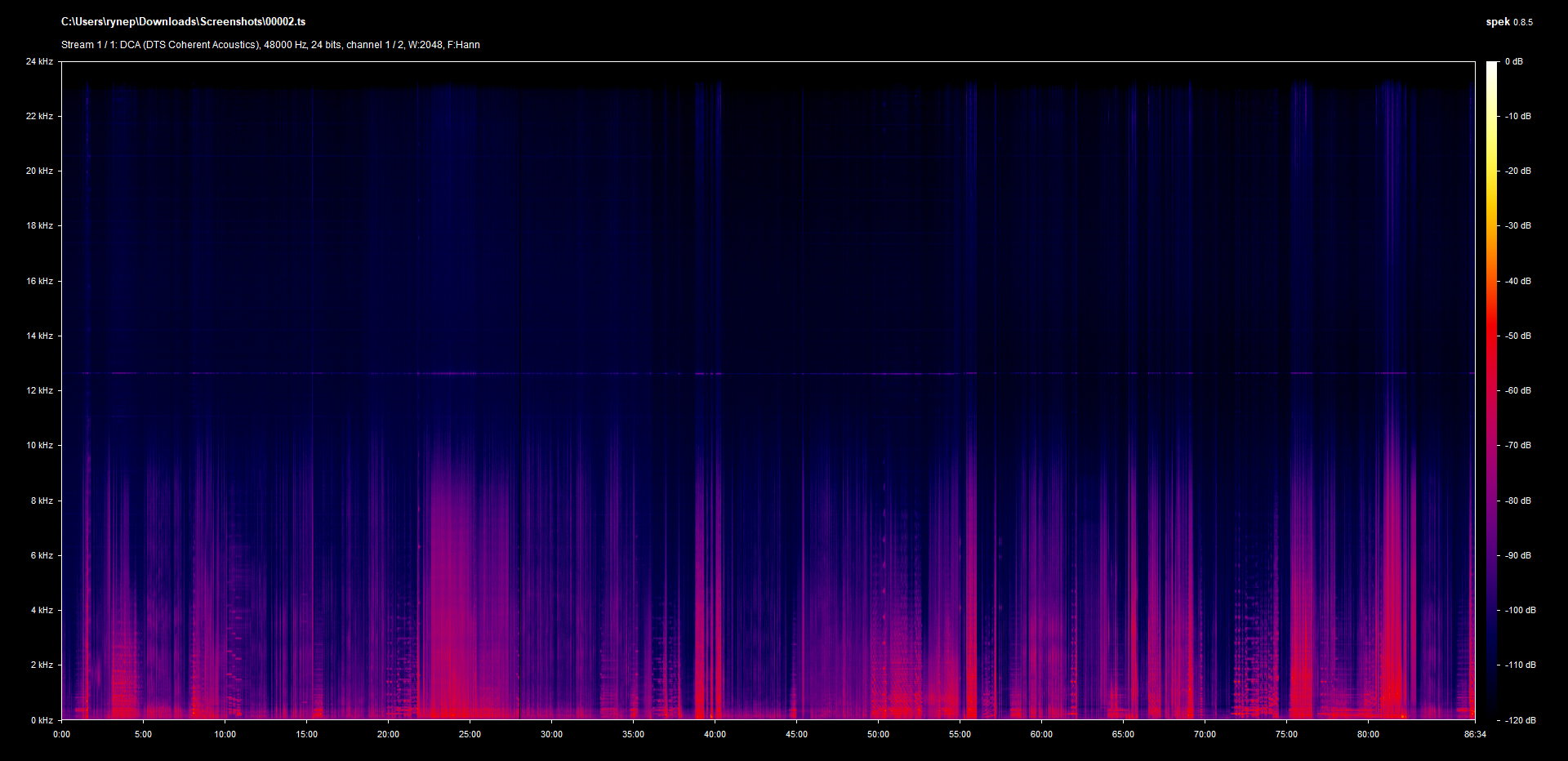The image size is (1568, 761).
Task: Click the 60:00 time axis marker
Action: pos(1041,734)
